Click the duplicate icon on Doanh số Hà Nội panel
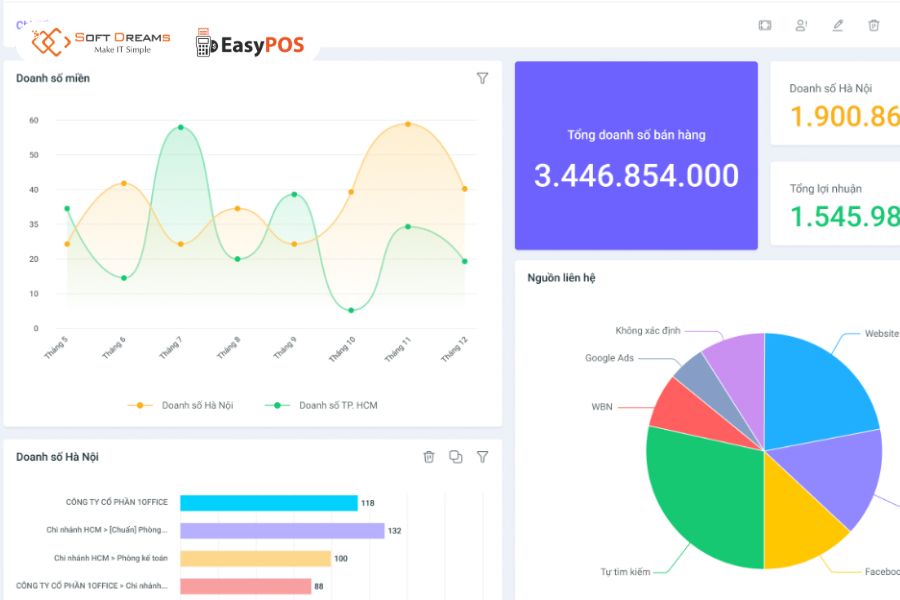The width and height of the screenshot is (900, 600). [x=456, y=456]
